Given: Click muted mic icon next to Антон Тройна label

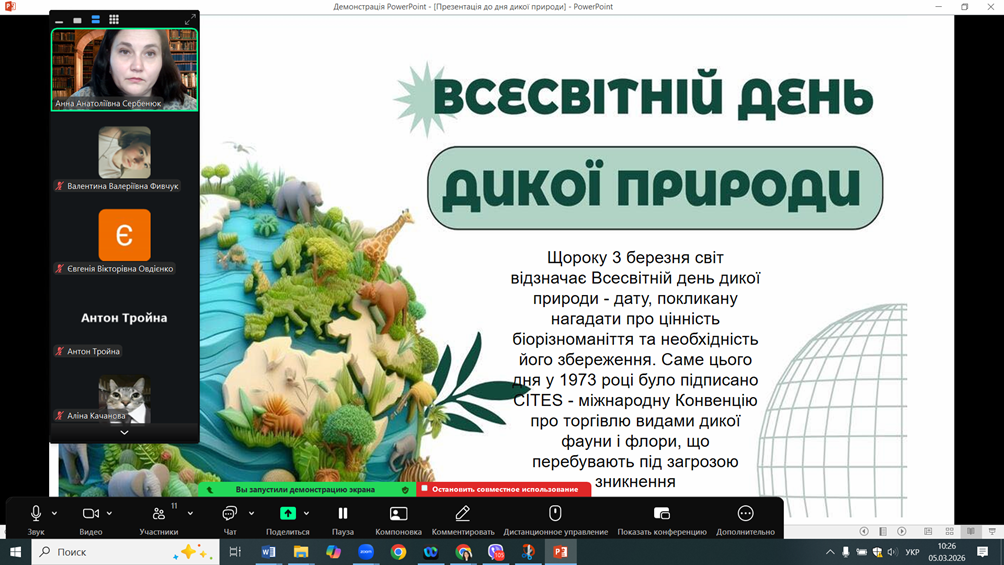Looking at the screenshot, I should click(x=60, y=352).
